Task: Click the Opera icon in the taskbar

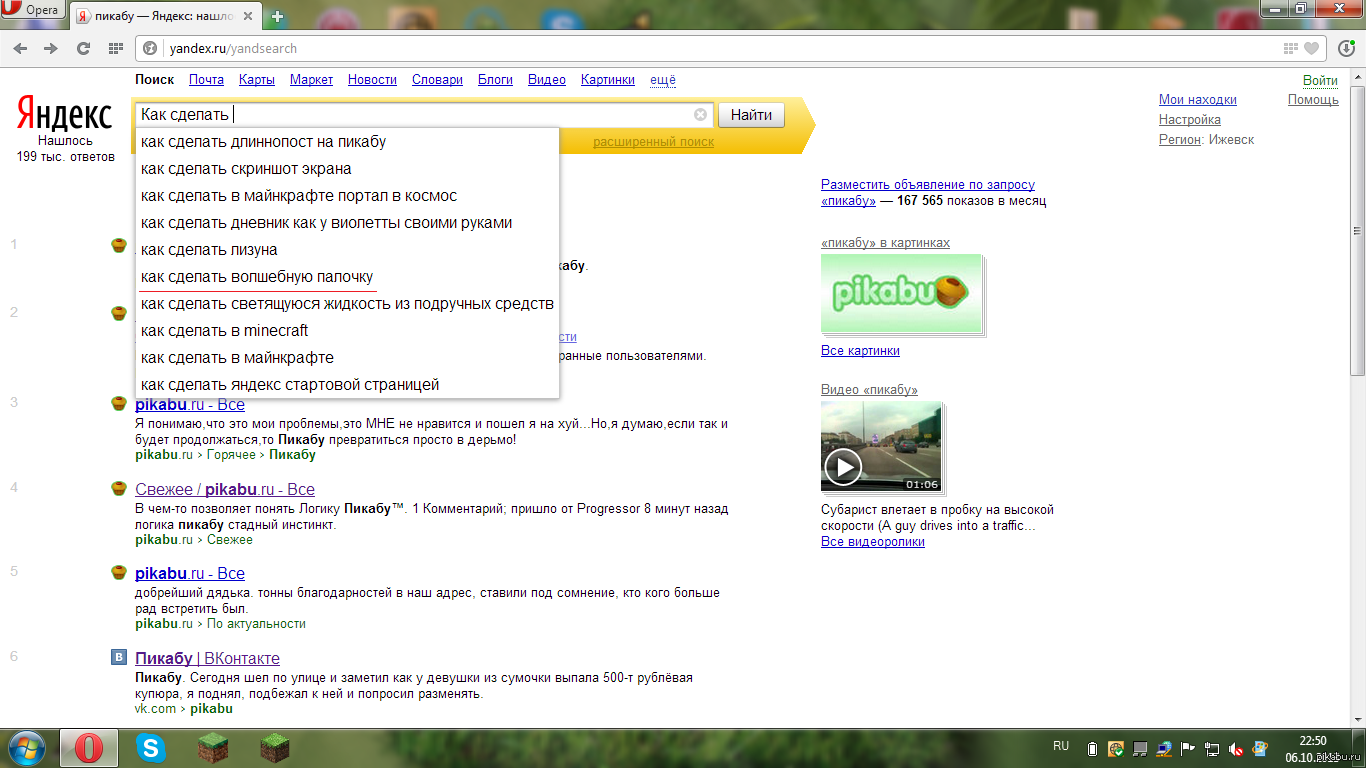Action: point(89,747)
